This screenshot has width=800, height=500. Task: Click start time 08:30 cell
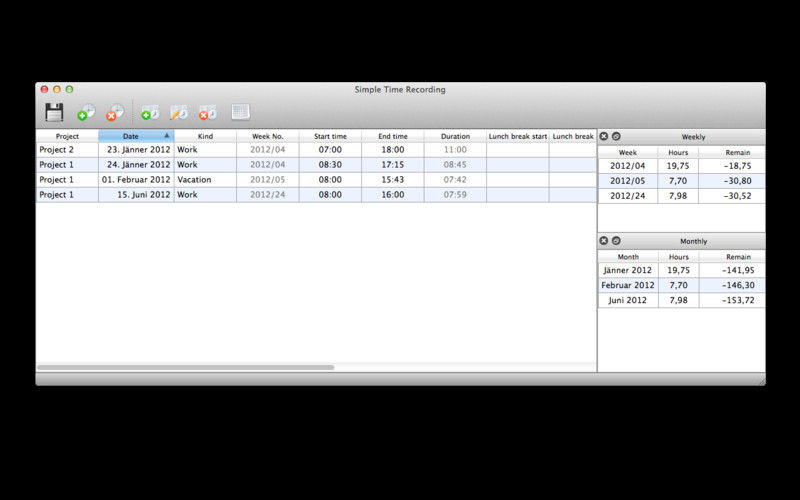tap(330, 164)
